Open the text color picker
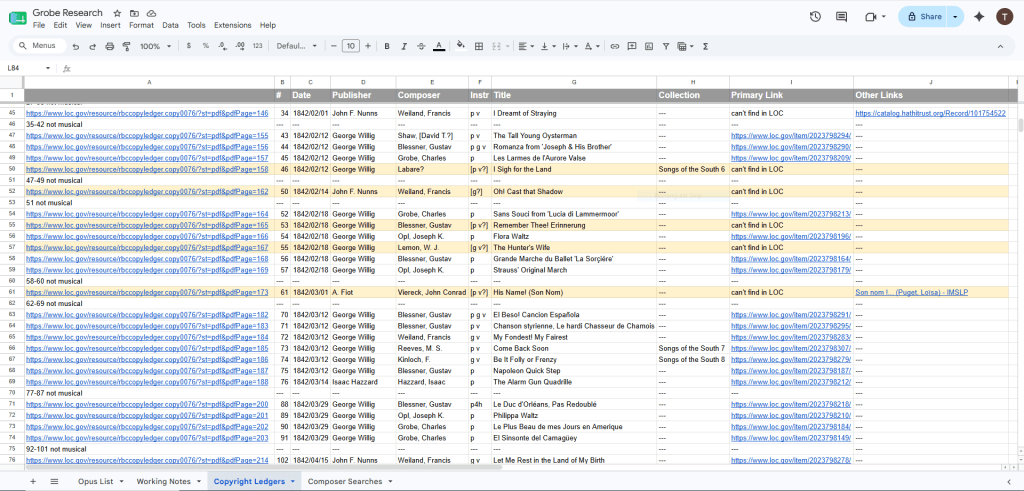The height and width of the screenshot is (491, 1024). 439,46
